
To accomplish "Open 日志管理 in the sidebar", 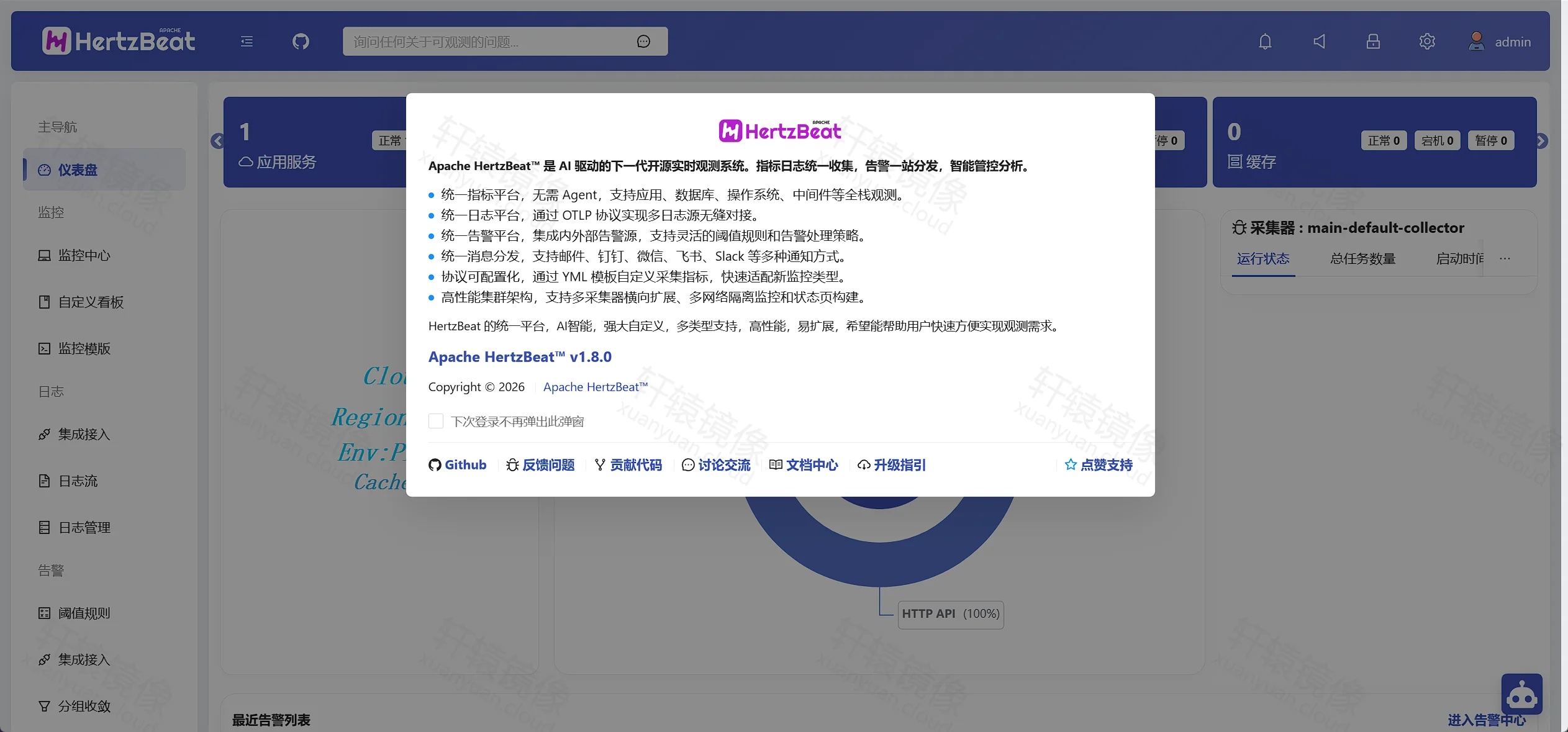I will (104, 527).
